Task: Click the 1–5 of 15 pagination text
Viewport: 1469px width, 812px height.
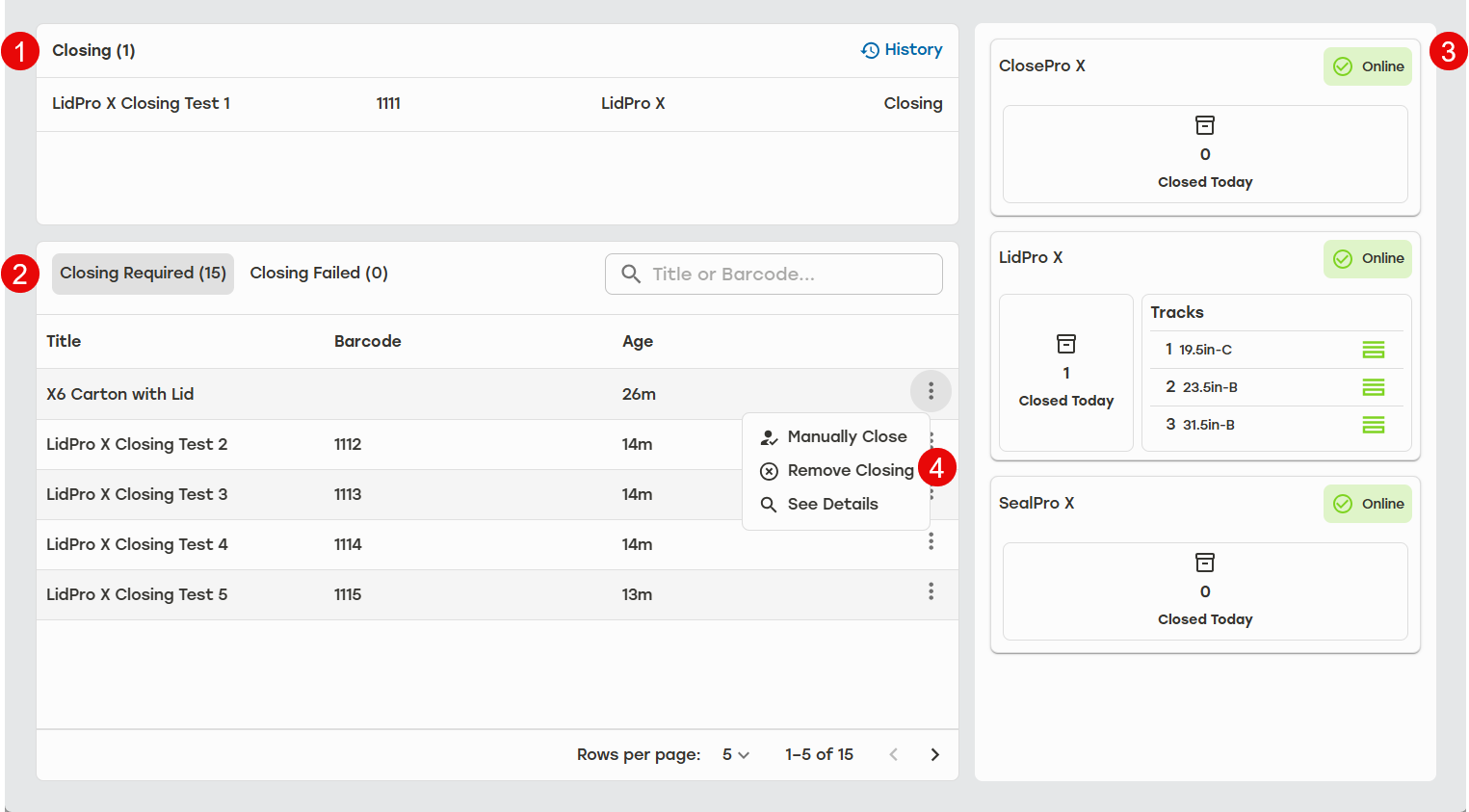Action: click(x=819, y=755)
